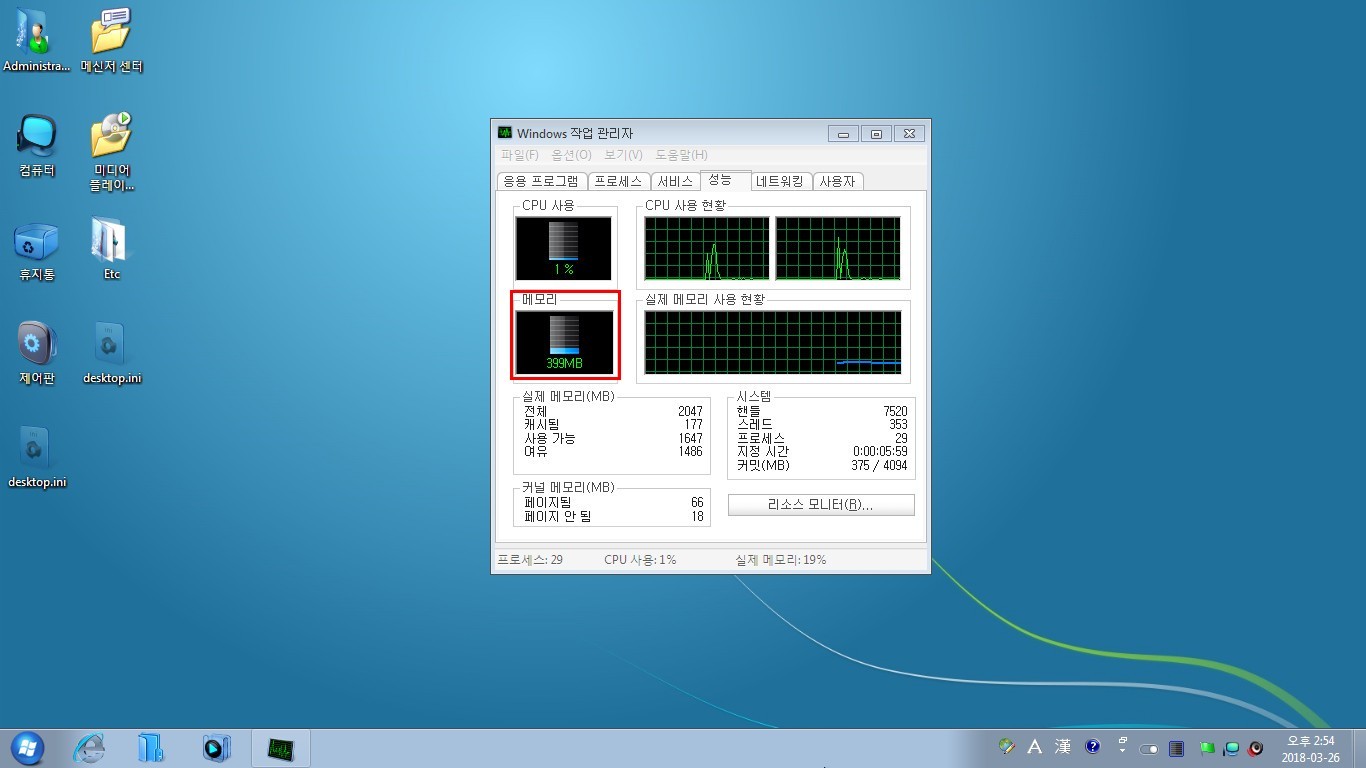The width and height of the screenshot is (1366, 768).
Task: Open the 옵션(O) menu
Action: [x=572, y=155]
